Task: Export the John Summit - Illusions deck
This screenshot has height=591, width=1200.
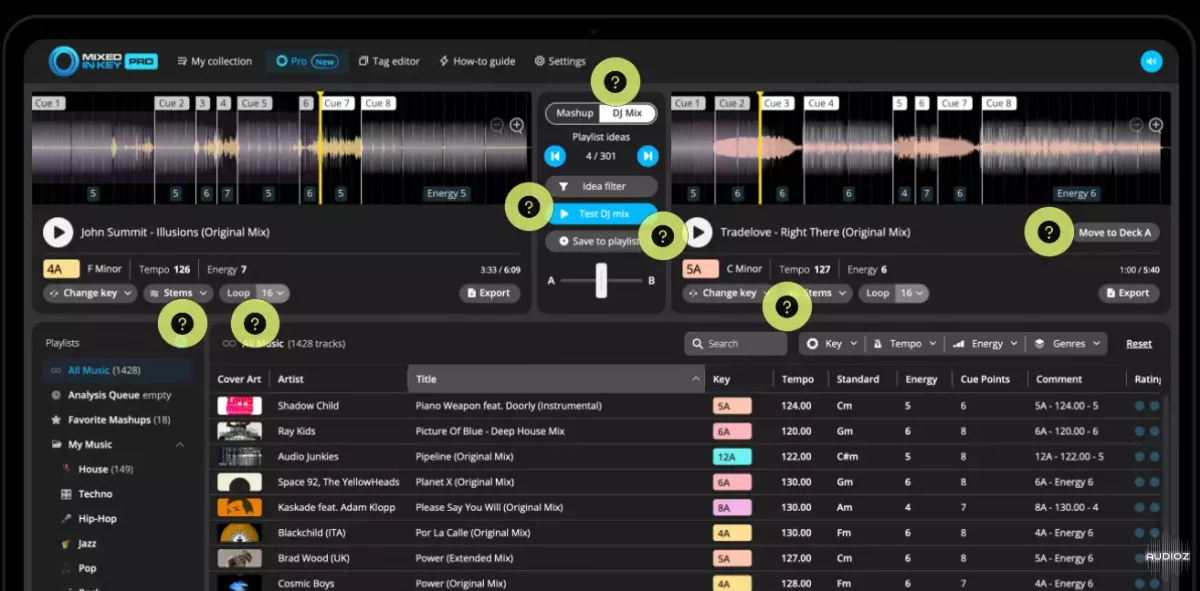Action: pos(490,293)
